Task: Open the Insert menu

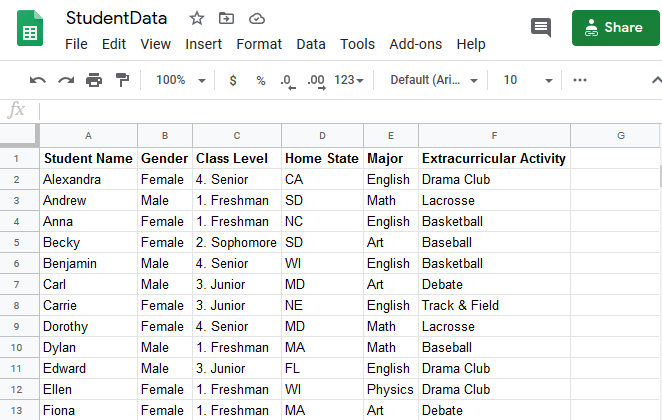Action: (203, 44)
